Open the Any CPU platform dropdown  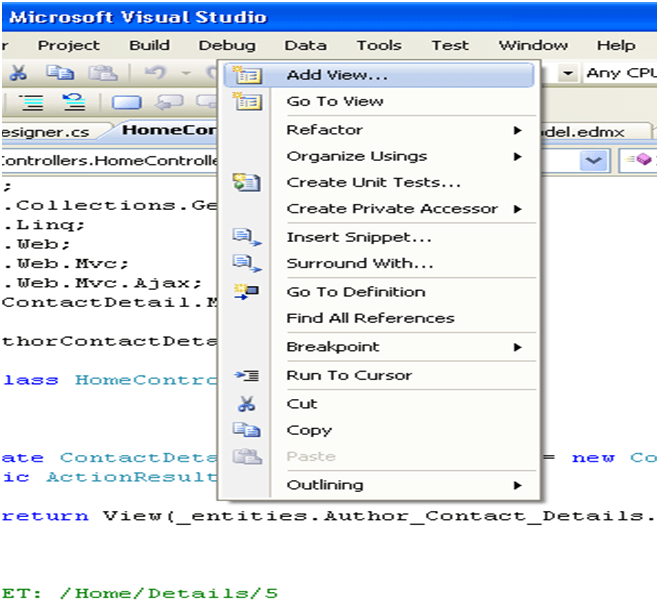(568, 73)
